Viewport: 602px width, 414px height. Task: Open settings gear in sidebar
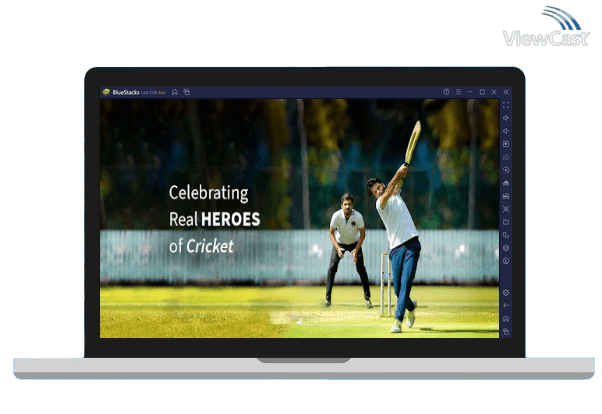tap(506, 293)
